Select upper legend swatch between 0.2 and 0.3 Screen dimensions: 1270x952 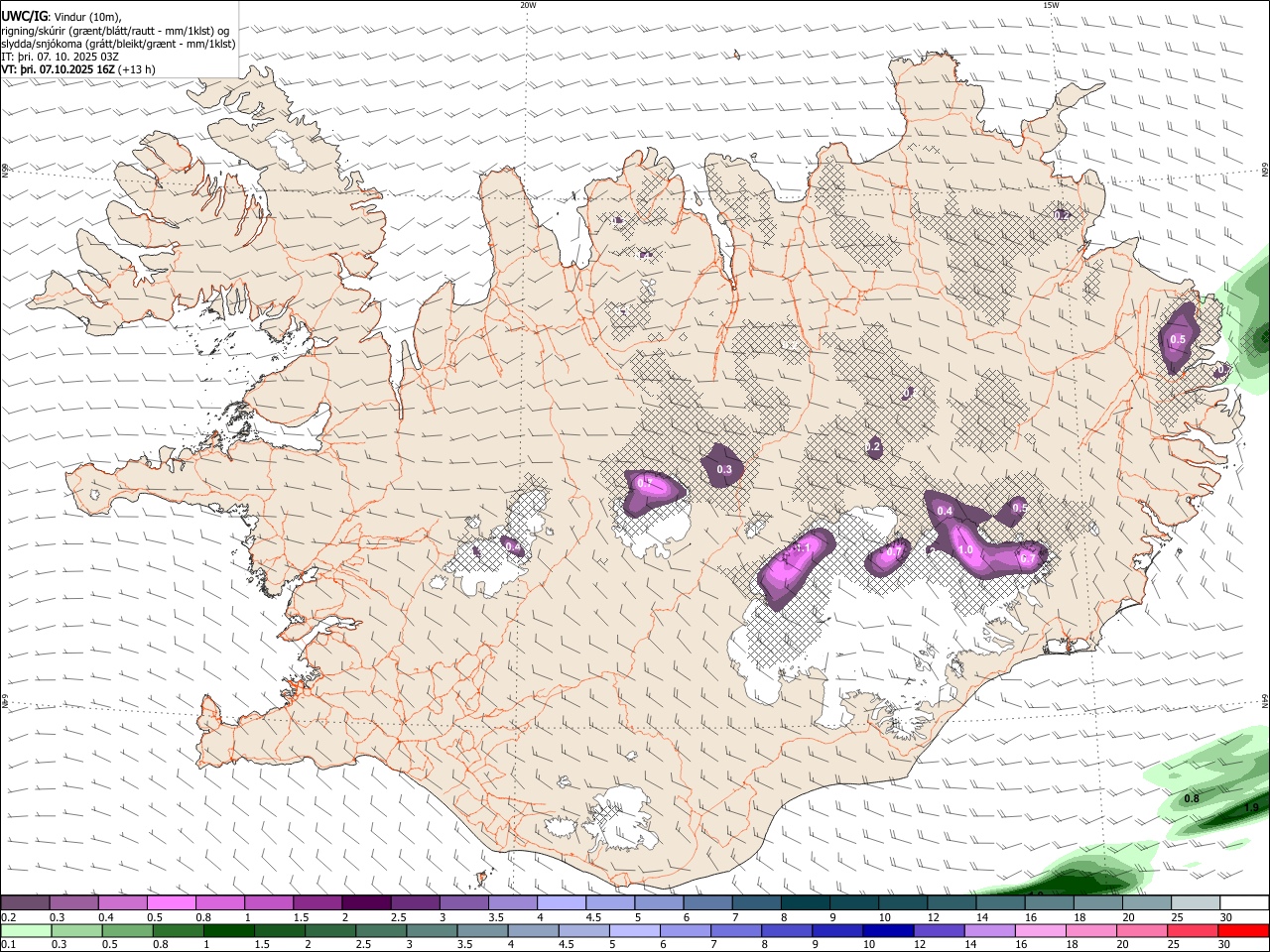(x=25, y=902)
